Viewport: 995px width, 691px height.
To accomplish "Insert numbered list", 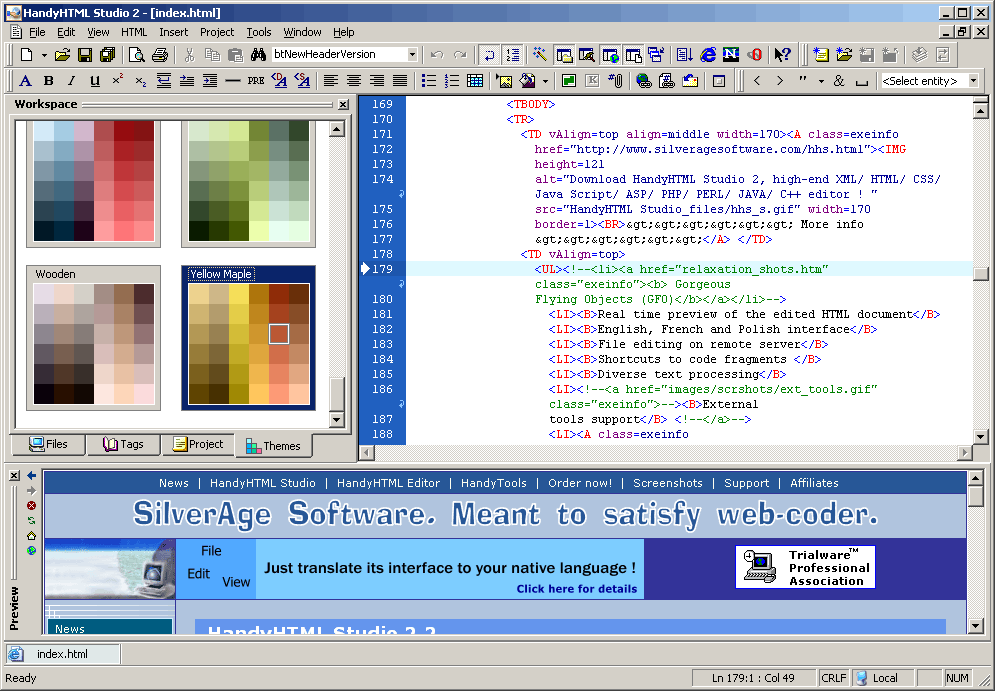I will pyautogui.click(x=452, y=81).
